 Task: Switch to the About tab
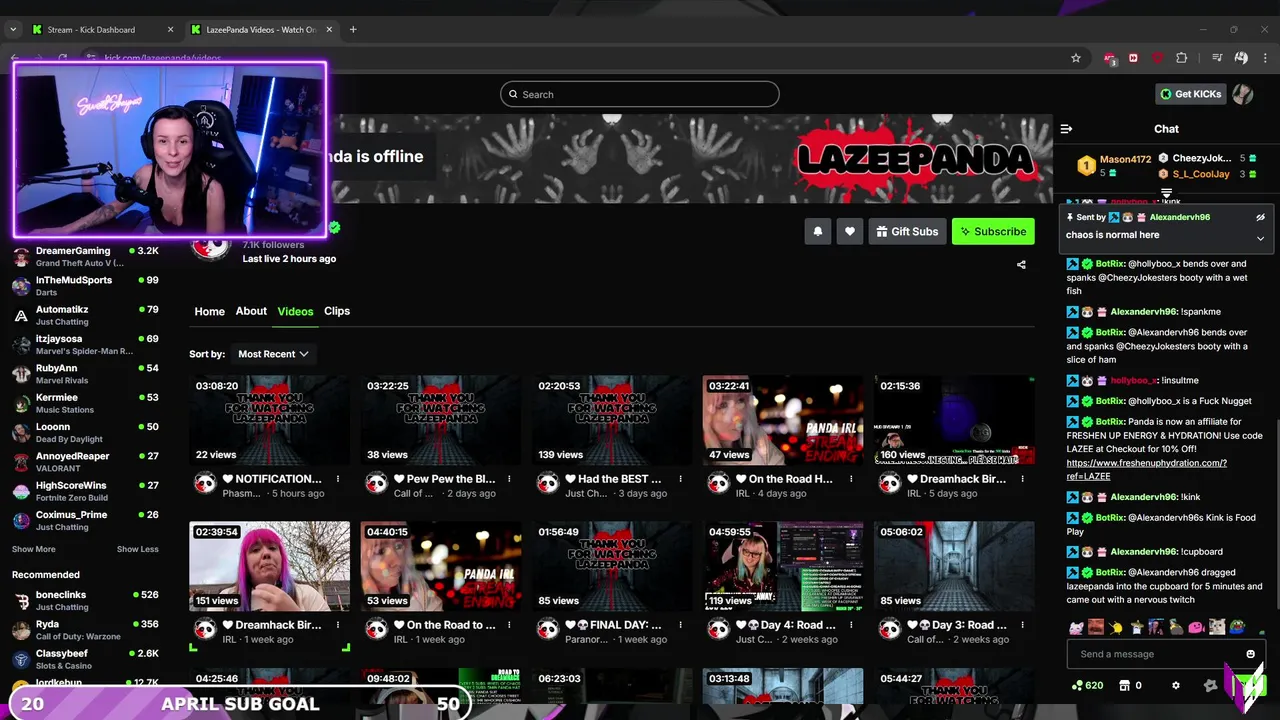pos(251,311)
